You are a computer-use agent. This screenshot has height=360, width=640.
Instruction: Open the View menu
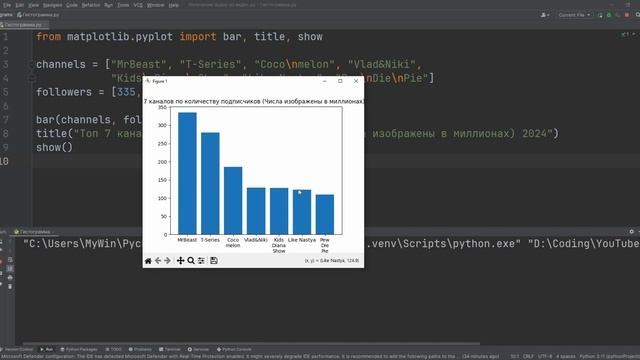click(x=33, y=5)
